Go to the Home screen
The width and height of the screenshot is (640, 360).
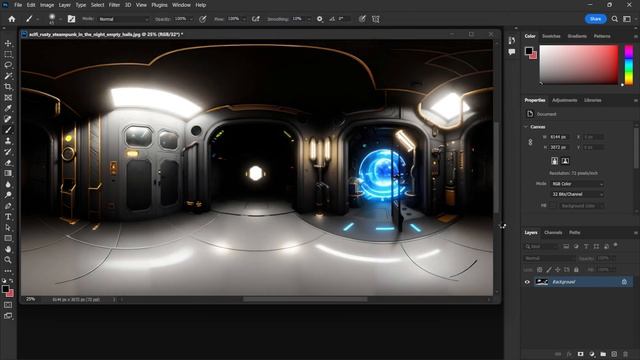(11, 19)
